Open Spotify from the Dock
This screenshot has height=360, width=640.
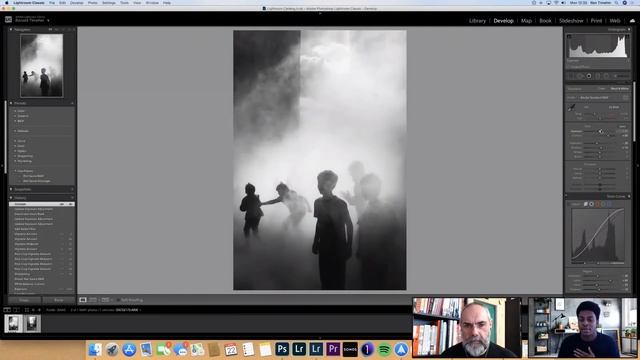point(384,349)
